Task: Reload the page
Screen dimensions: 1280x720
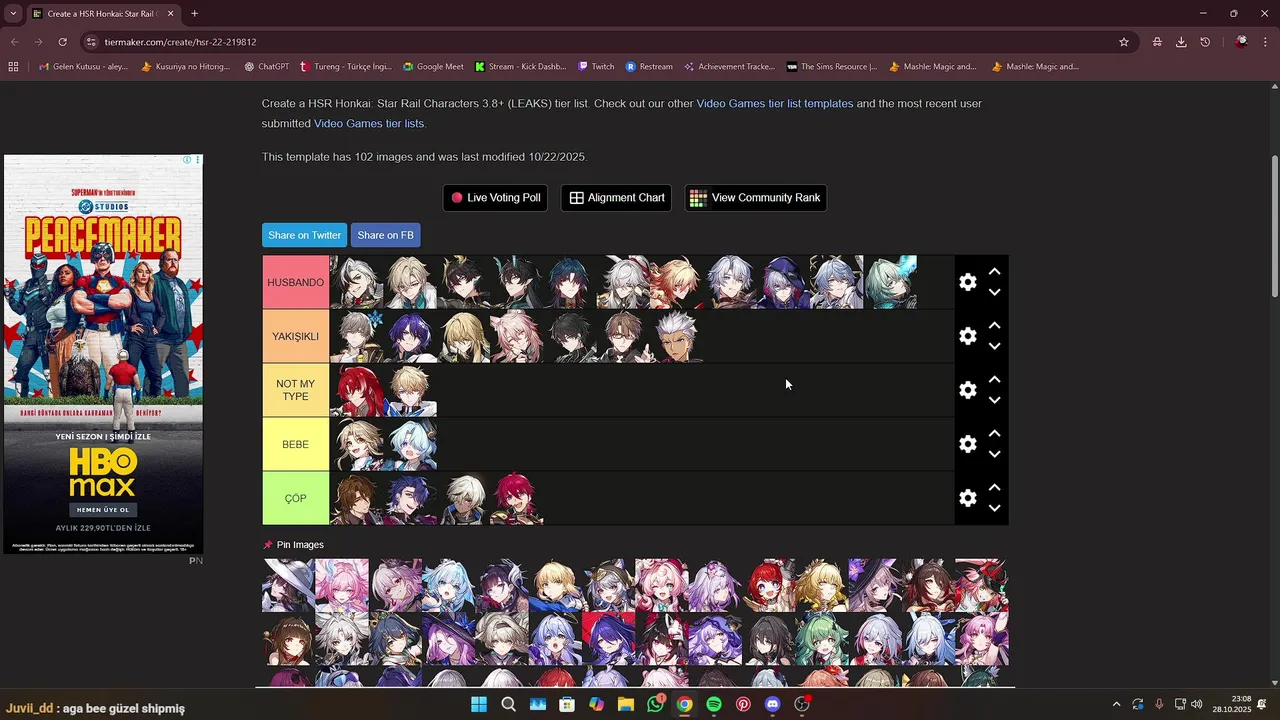Action: pyautogui.click(x=62, y=42)
